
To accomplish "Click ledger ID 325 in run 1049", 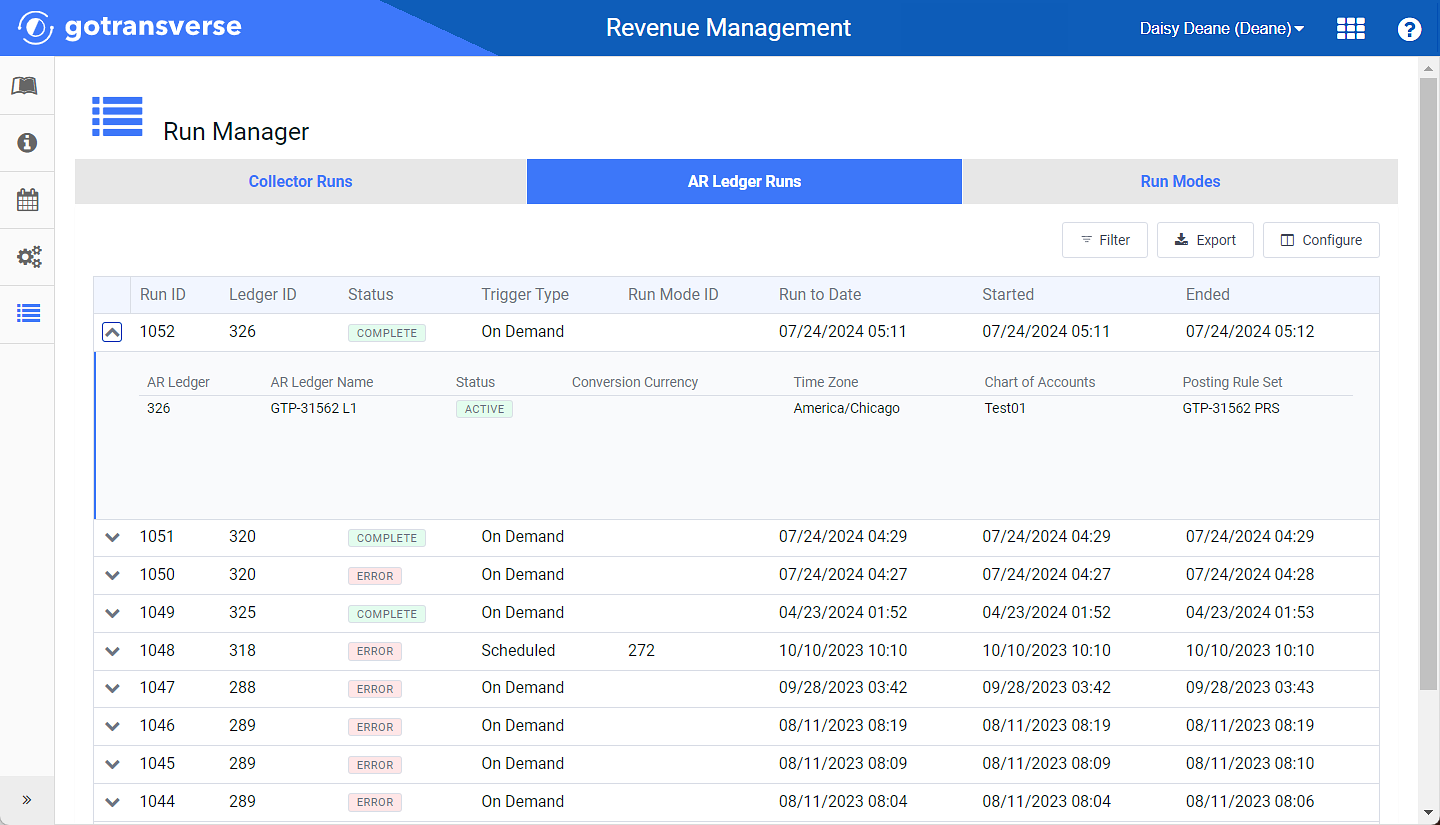I will 242,612.
